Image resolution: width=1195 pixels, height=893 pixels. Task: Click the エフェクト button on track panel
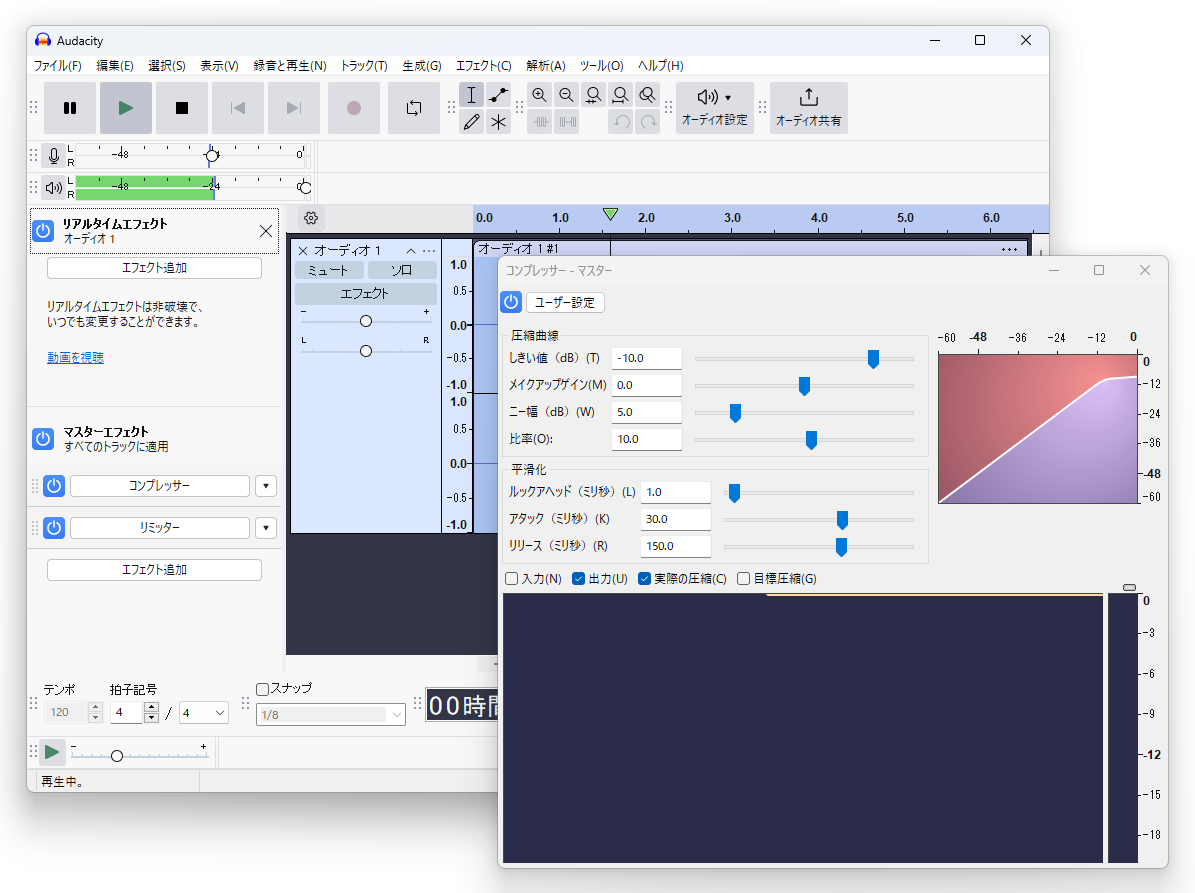[365, 293]
